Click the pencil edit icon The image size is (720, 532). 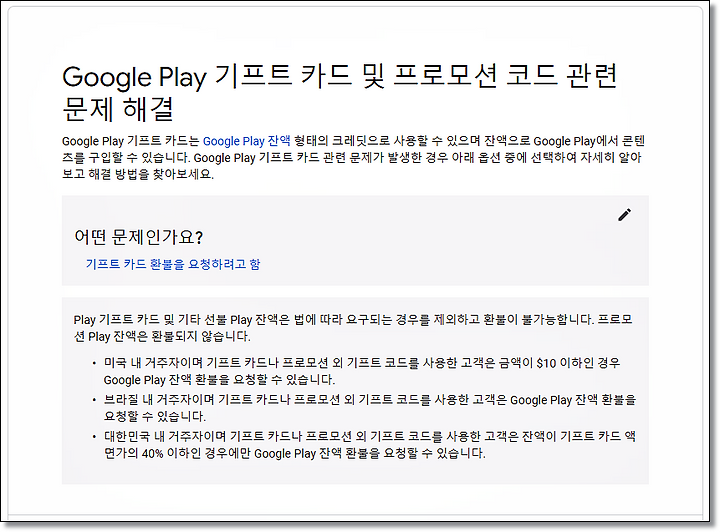click(x=624, y=215)
